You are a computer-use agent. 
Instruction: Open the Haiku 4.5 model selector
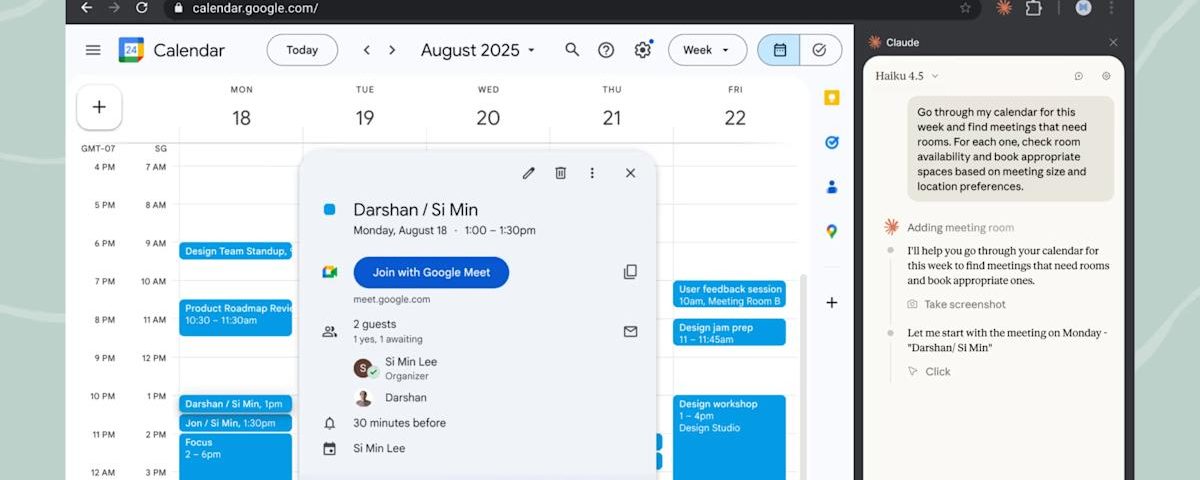pos(907,76)
